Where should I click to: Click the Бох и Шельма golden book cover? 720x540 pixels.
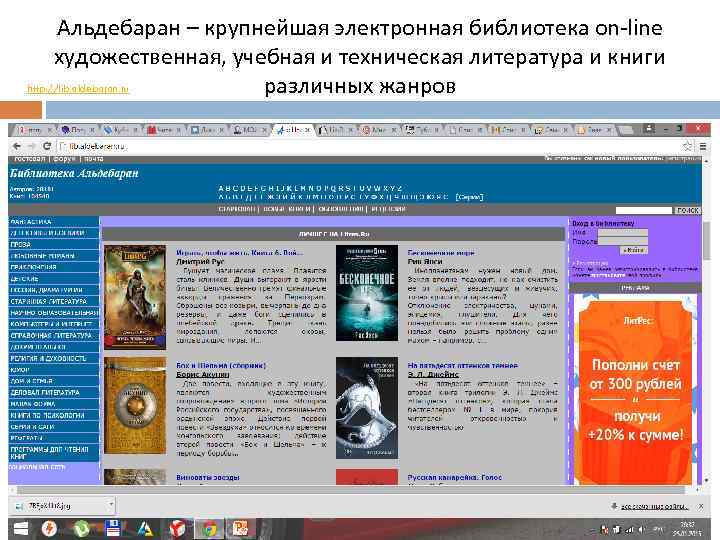(x=135, y=405)
